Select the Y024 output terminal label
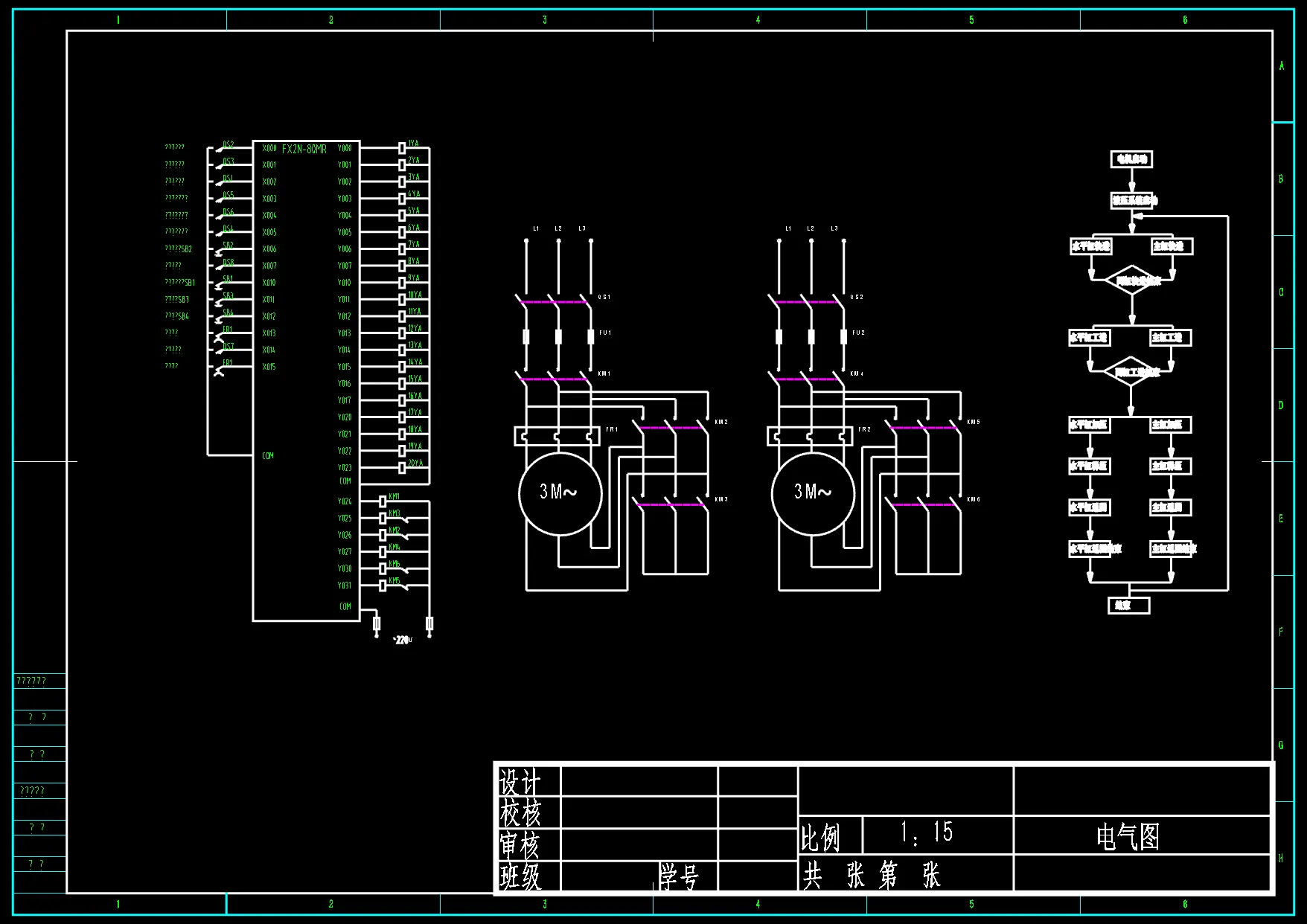Screen dimensions: 1307x924 (345, 501)
